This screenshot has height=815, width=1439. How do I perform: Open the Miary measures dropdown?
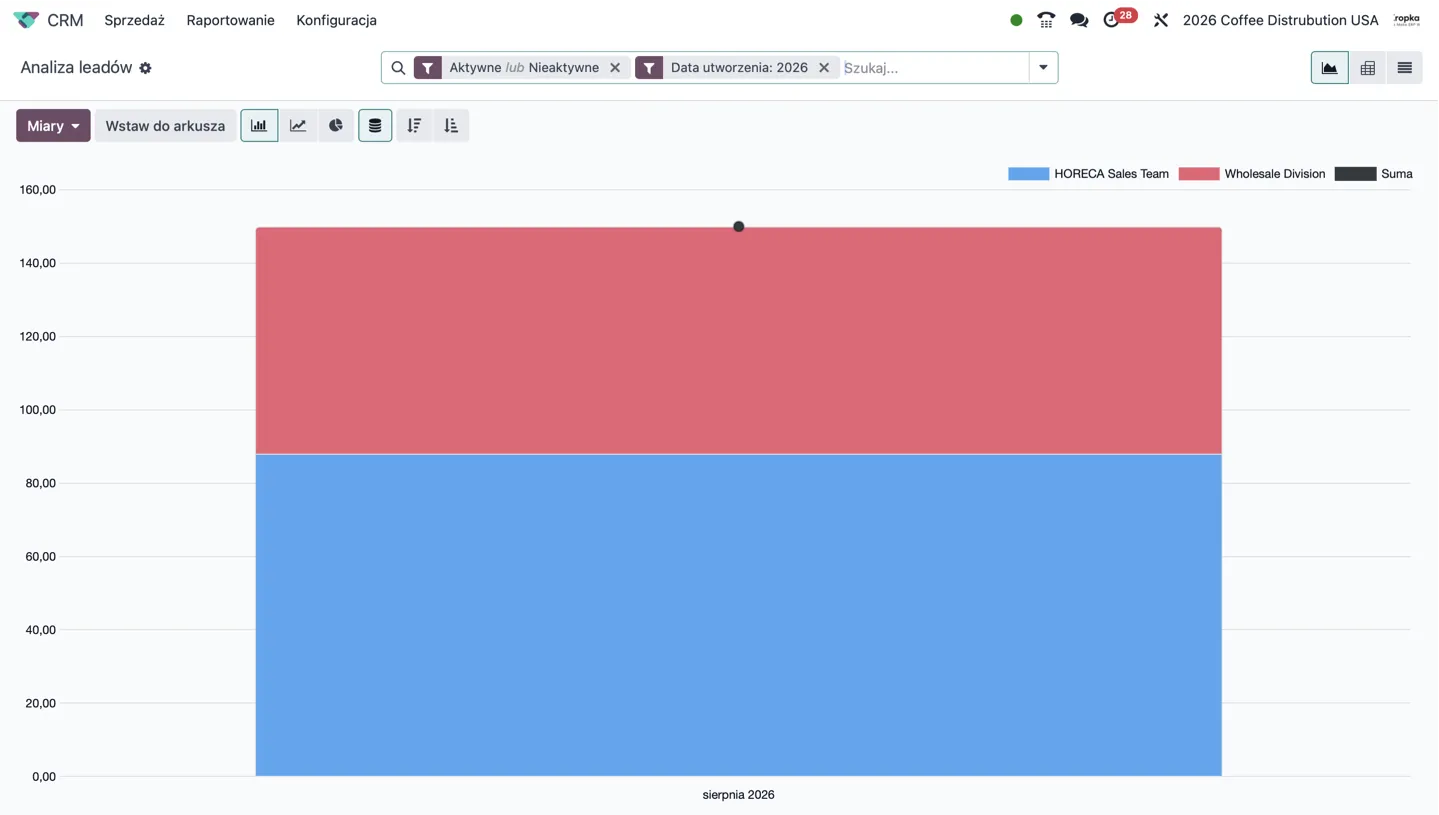pos(53,126)
